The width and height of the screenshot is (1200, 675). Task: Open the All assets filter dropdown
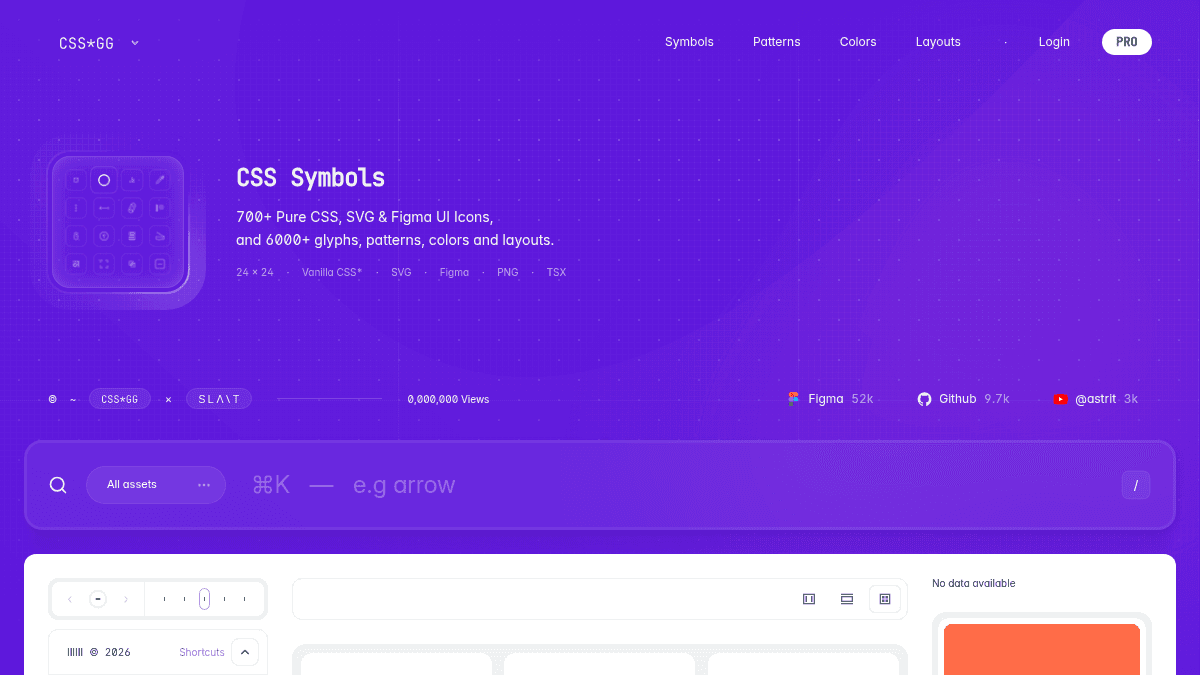pos(156,485)
